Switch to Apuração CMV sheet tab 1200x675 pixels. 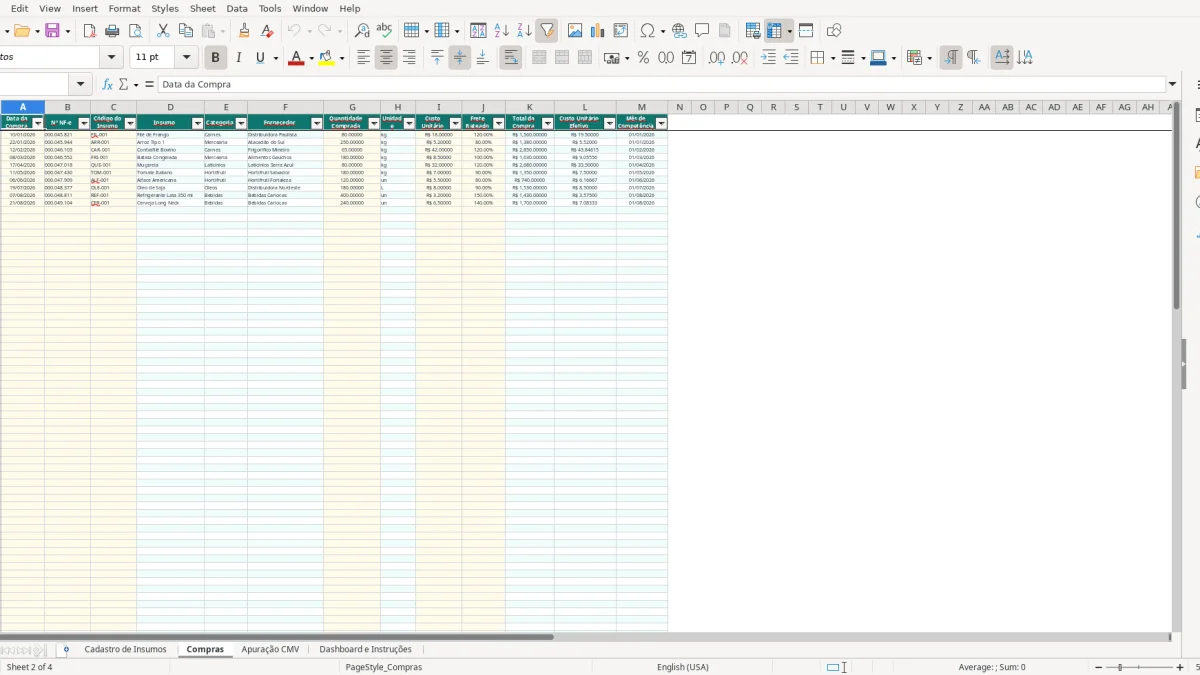(270, 649)
